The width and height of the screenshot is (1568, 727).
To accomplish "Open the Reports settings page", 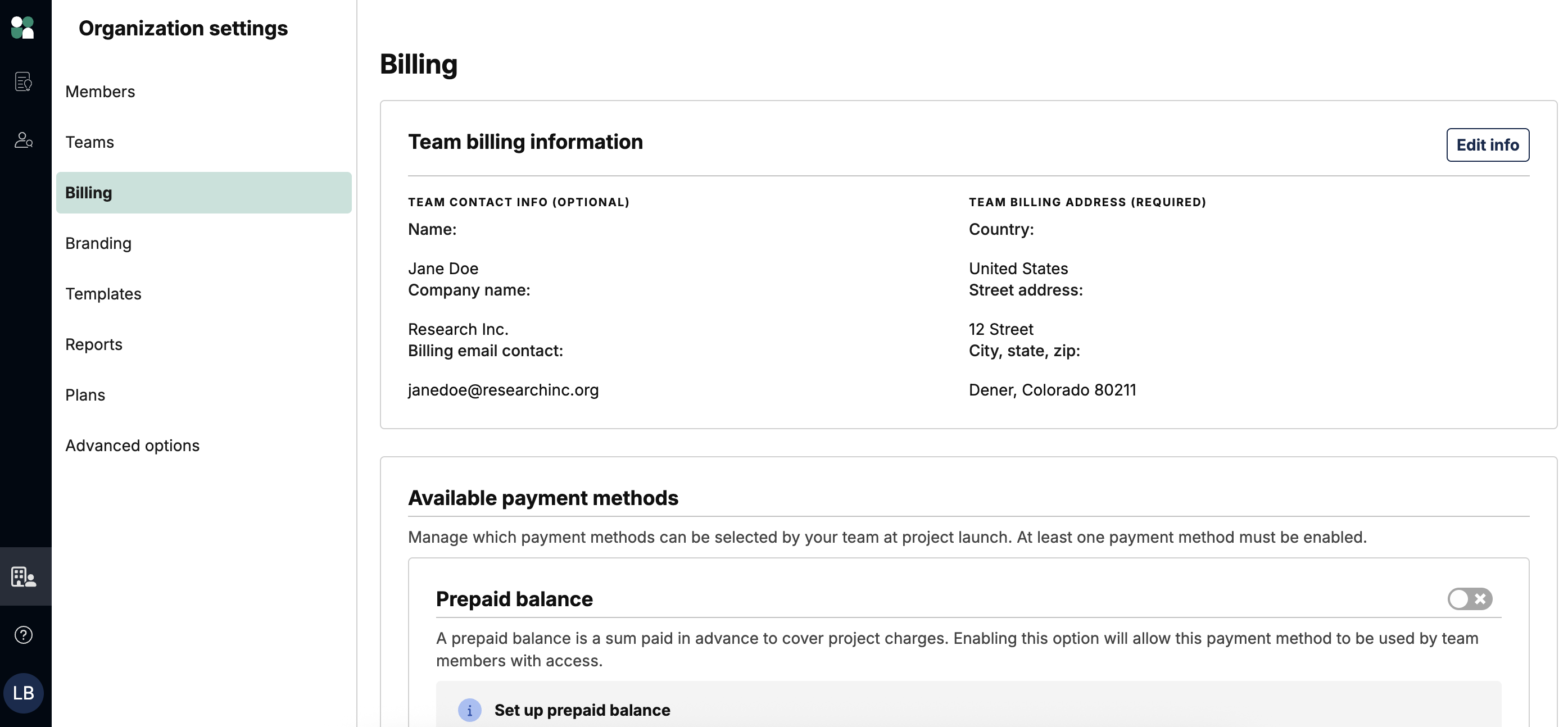I will coord(94,344).
